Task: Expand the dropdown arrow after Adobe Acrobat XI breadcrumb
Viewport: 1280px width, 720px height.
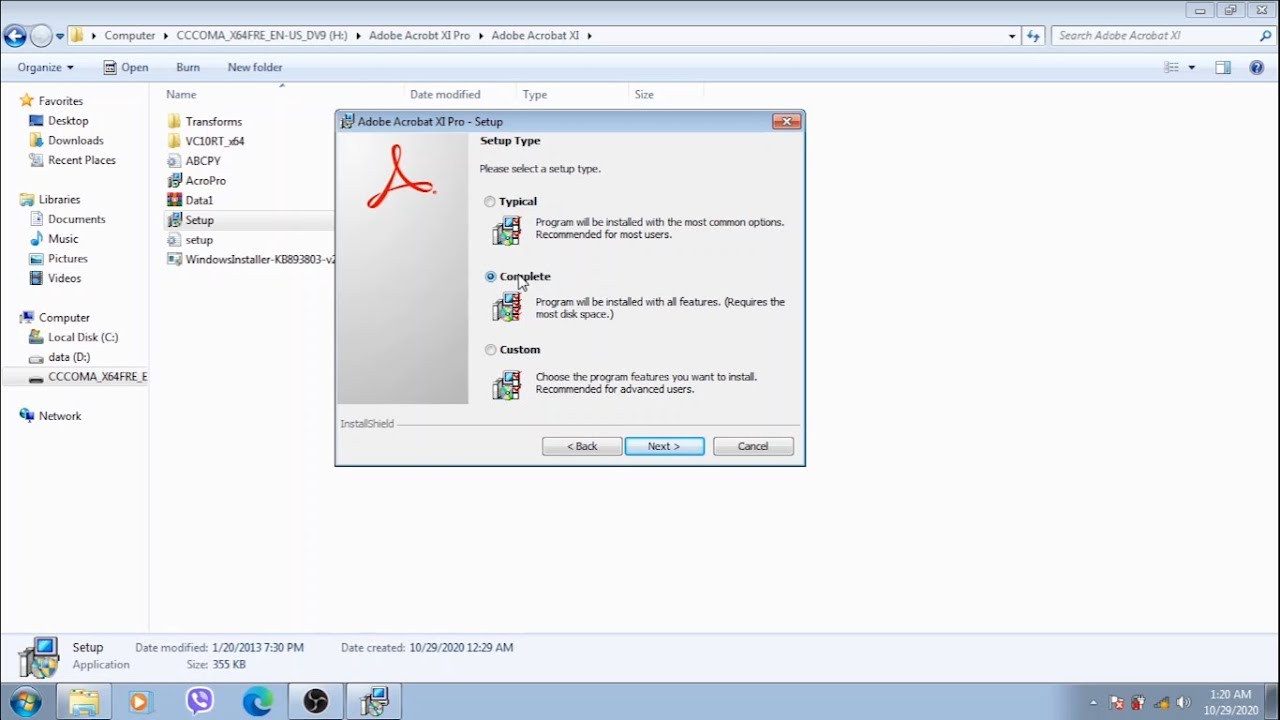Action: pos(590,36)
